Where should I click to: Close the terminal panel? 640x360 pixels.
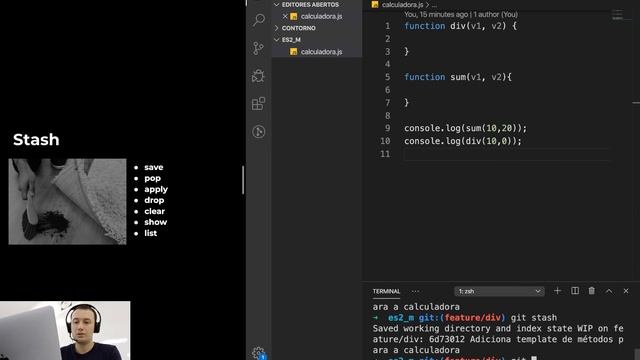point(626,291)
